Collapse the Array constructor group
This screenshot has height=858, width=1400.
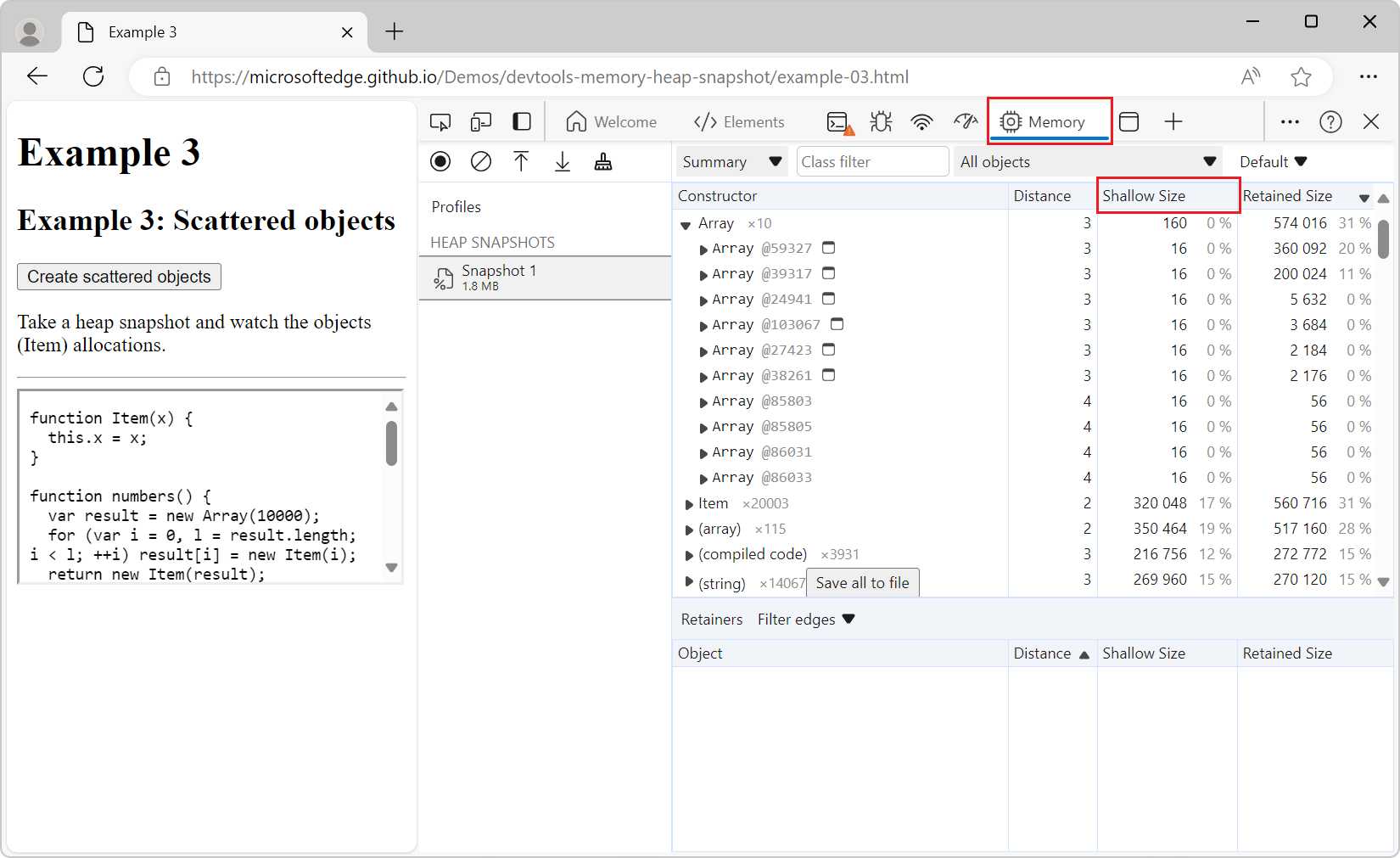point(686,223)
